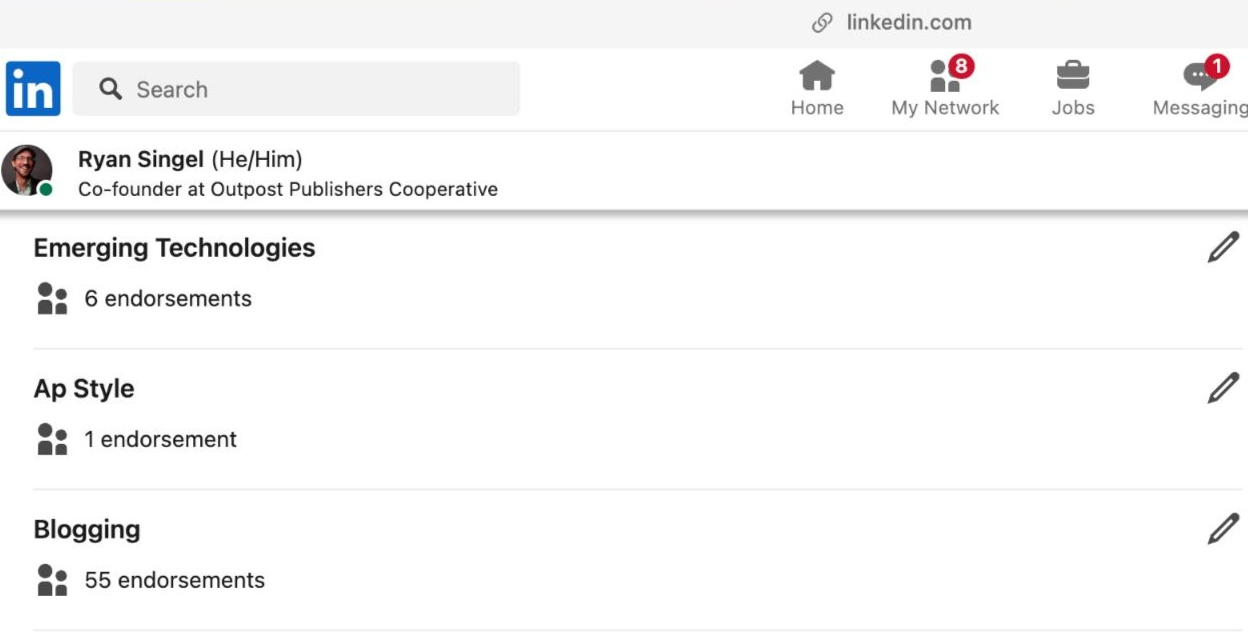
Task: Click inside the Search input field
Action: click(296, 89)
